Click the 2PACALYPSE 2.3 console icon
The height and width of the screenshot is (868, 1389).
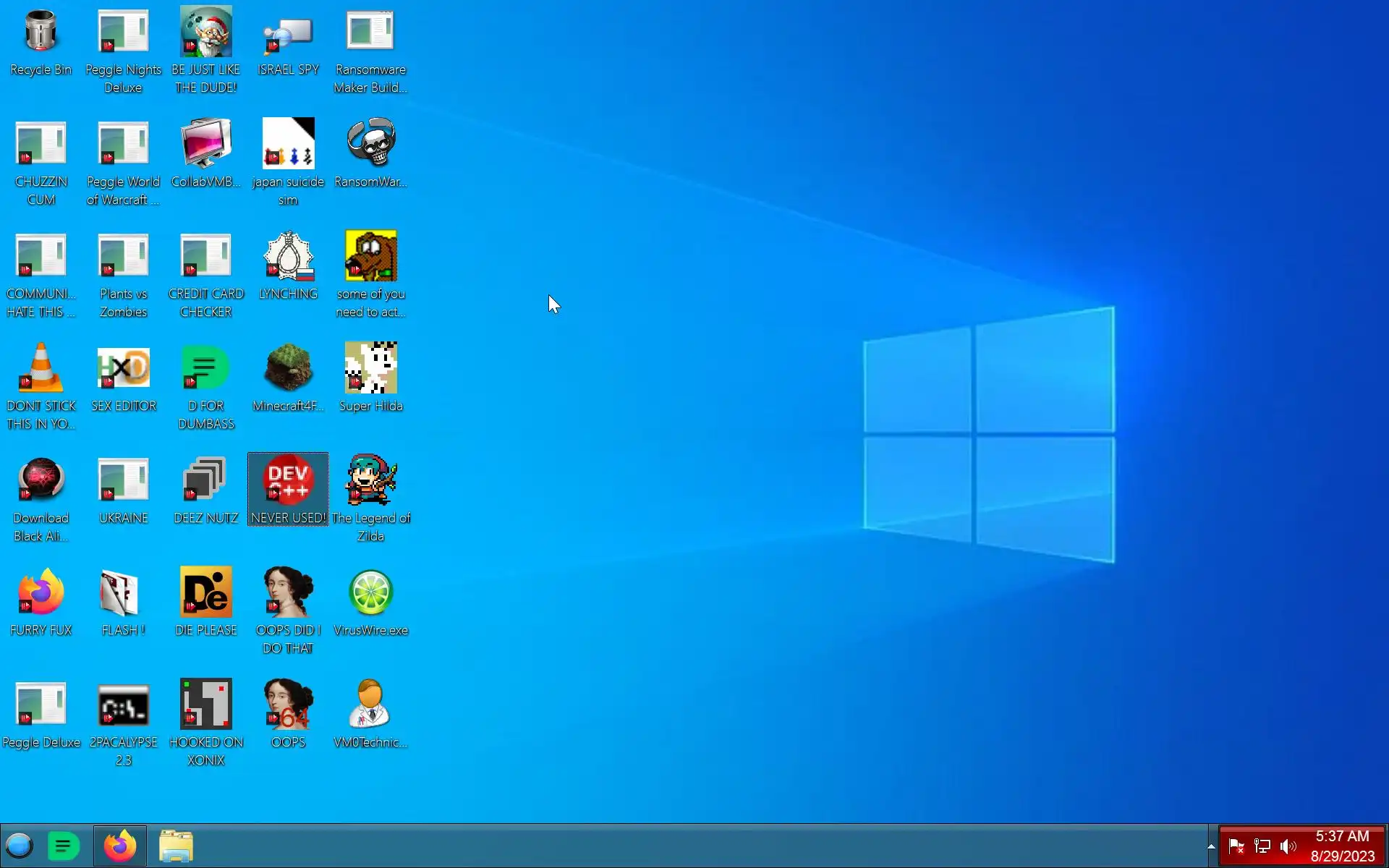[x=123, y=705]
